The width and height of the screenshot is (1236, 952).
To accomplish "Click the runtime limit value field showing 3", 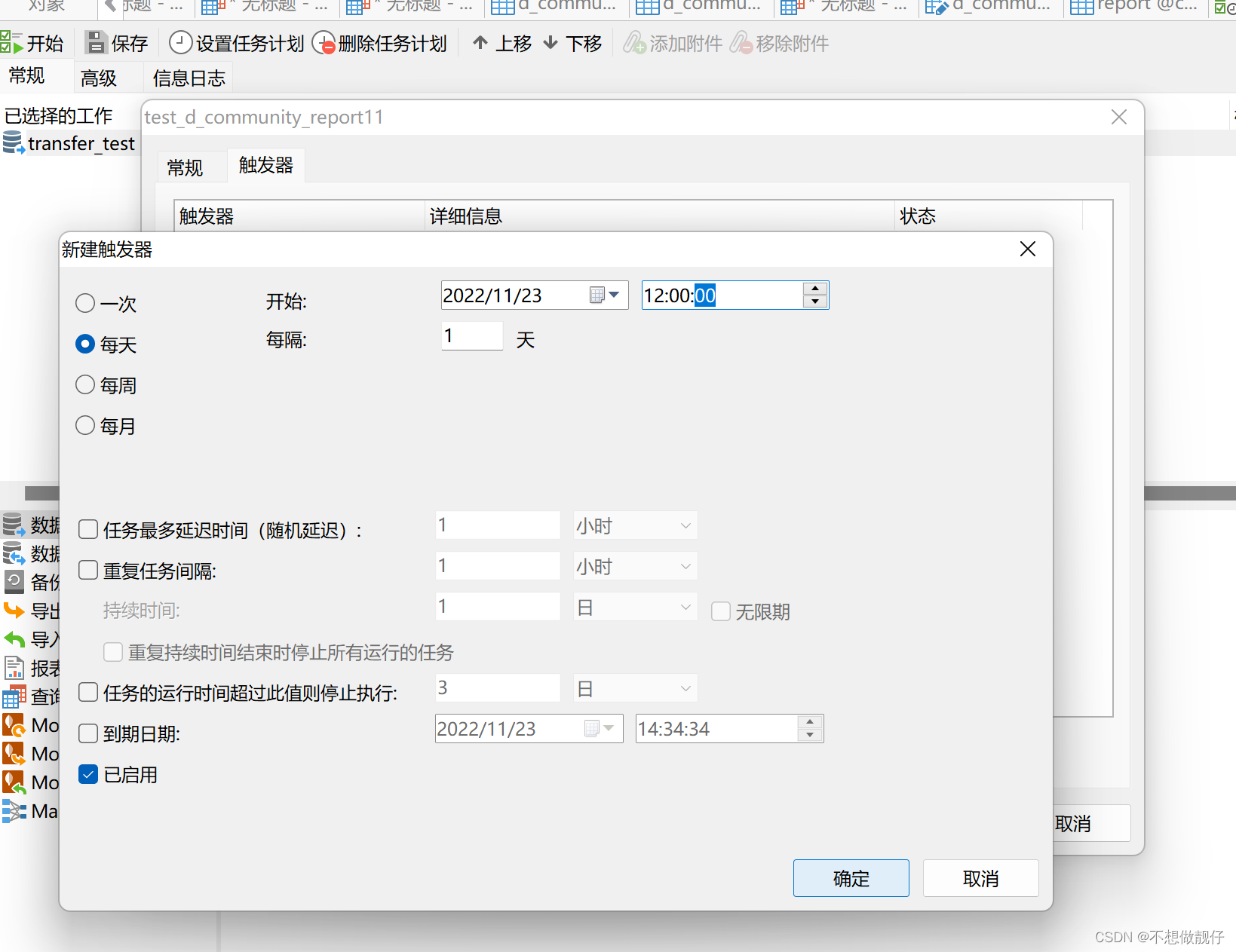I will [498, 688].
